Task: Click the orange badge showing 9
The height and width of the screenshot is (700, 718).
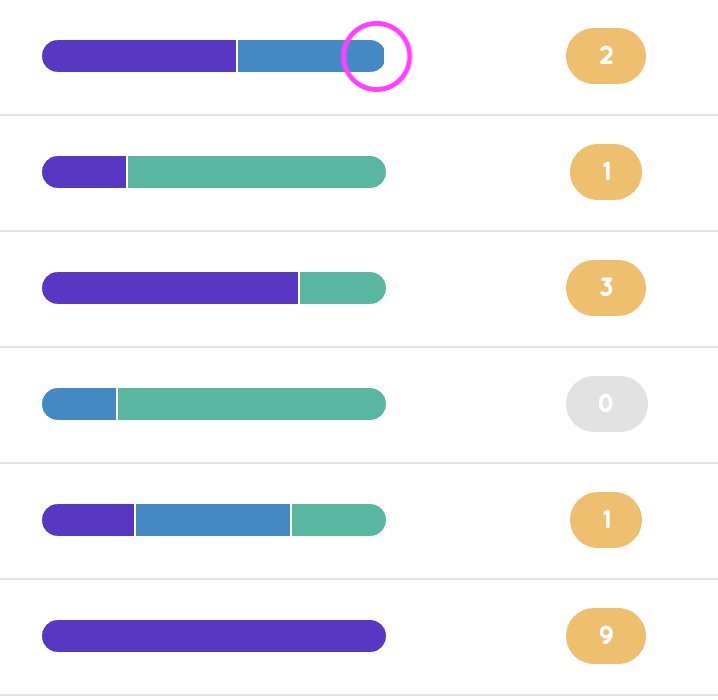Action: coord(606,635)
